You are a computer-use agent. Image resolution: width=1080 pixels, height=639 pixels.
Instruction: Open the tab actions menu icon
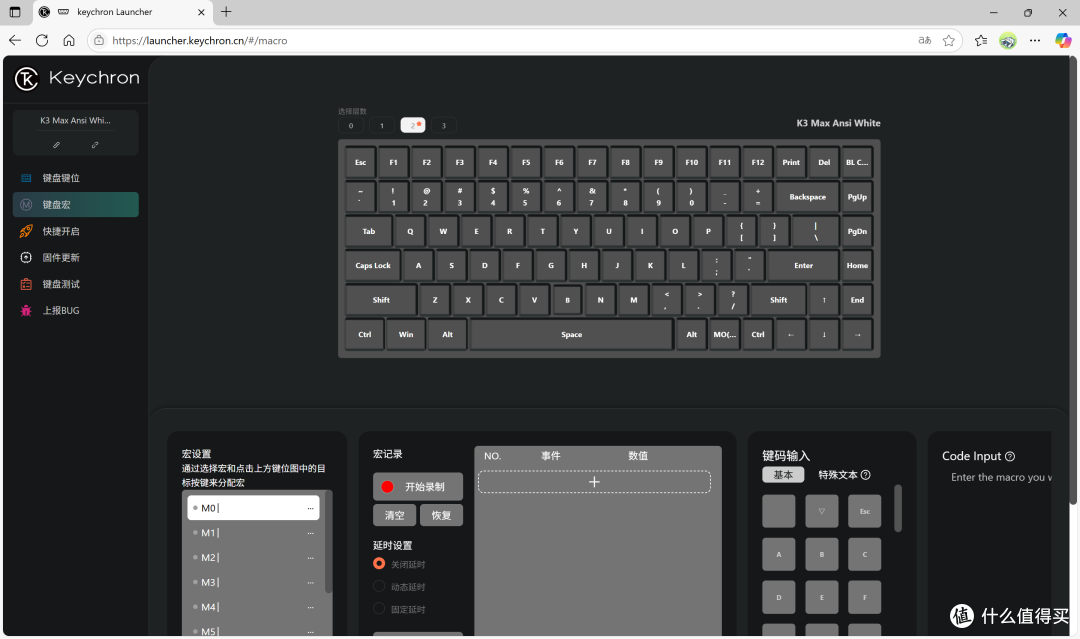15,12
